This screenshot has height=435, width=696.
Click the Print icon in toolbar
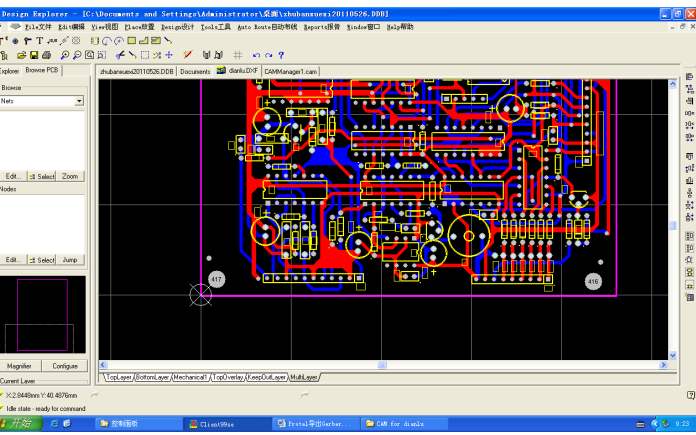[x=47, y=55]
